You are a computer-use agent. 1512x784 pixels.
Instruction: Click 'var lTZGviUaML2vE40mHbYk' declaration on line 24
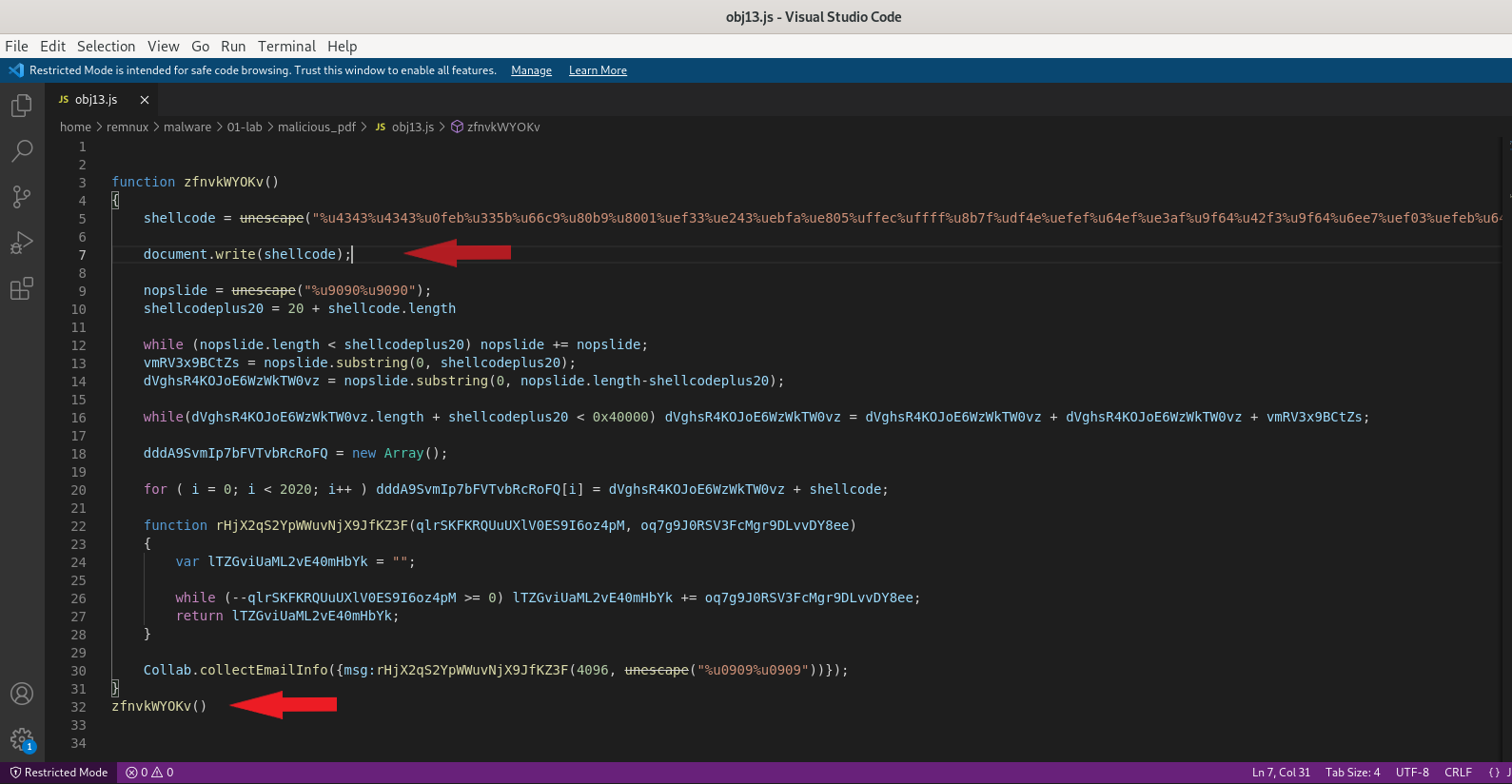coord(271,561)
